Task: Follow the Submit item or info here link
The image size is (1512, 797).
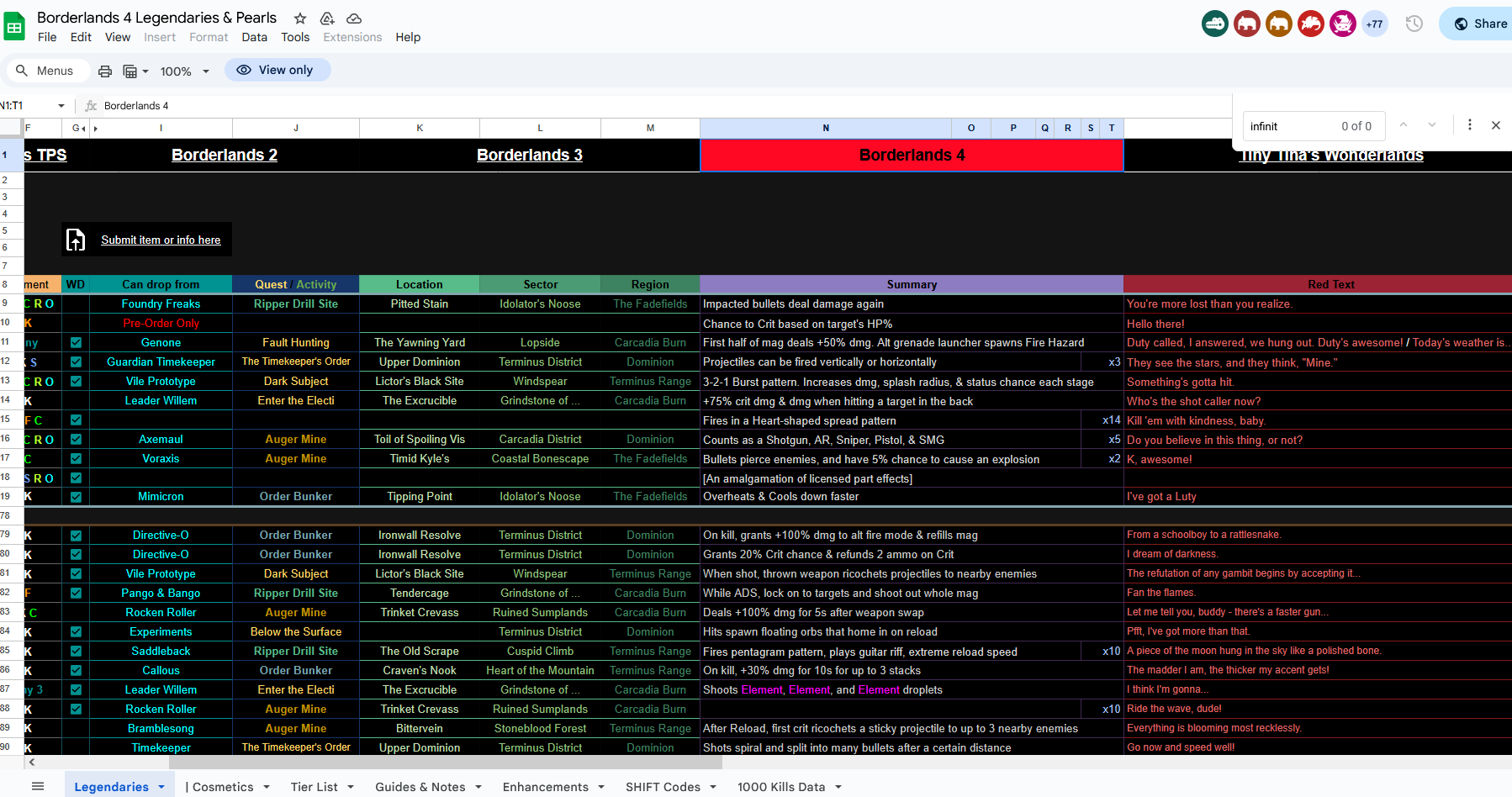Action: pos(161,240)
